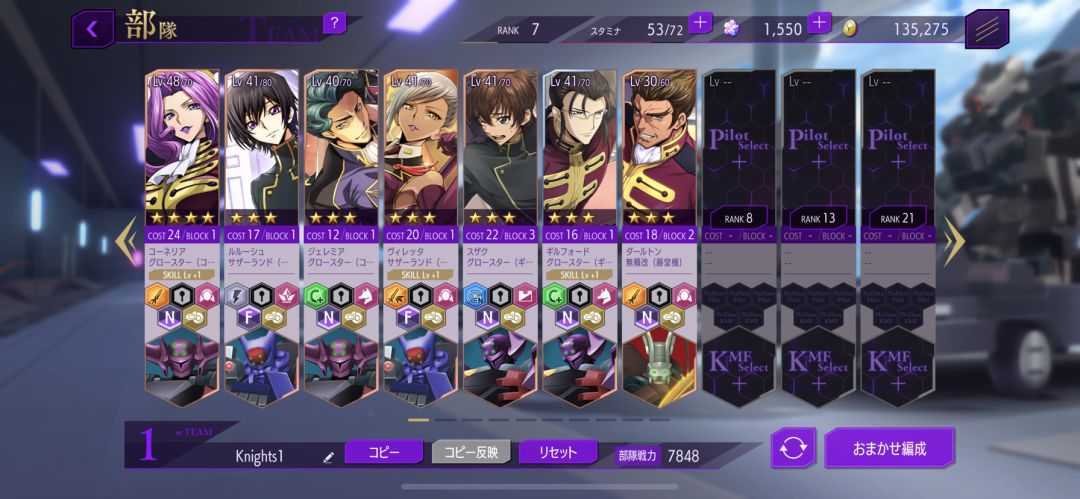Select the second team page indicator dash
Image resolution: width=1080 pixels, height=499 pixels.
point(445,420)
